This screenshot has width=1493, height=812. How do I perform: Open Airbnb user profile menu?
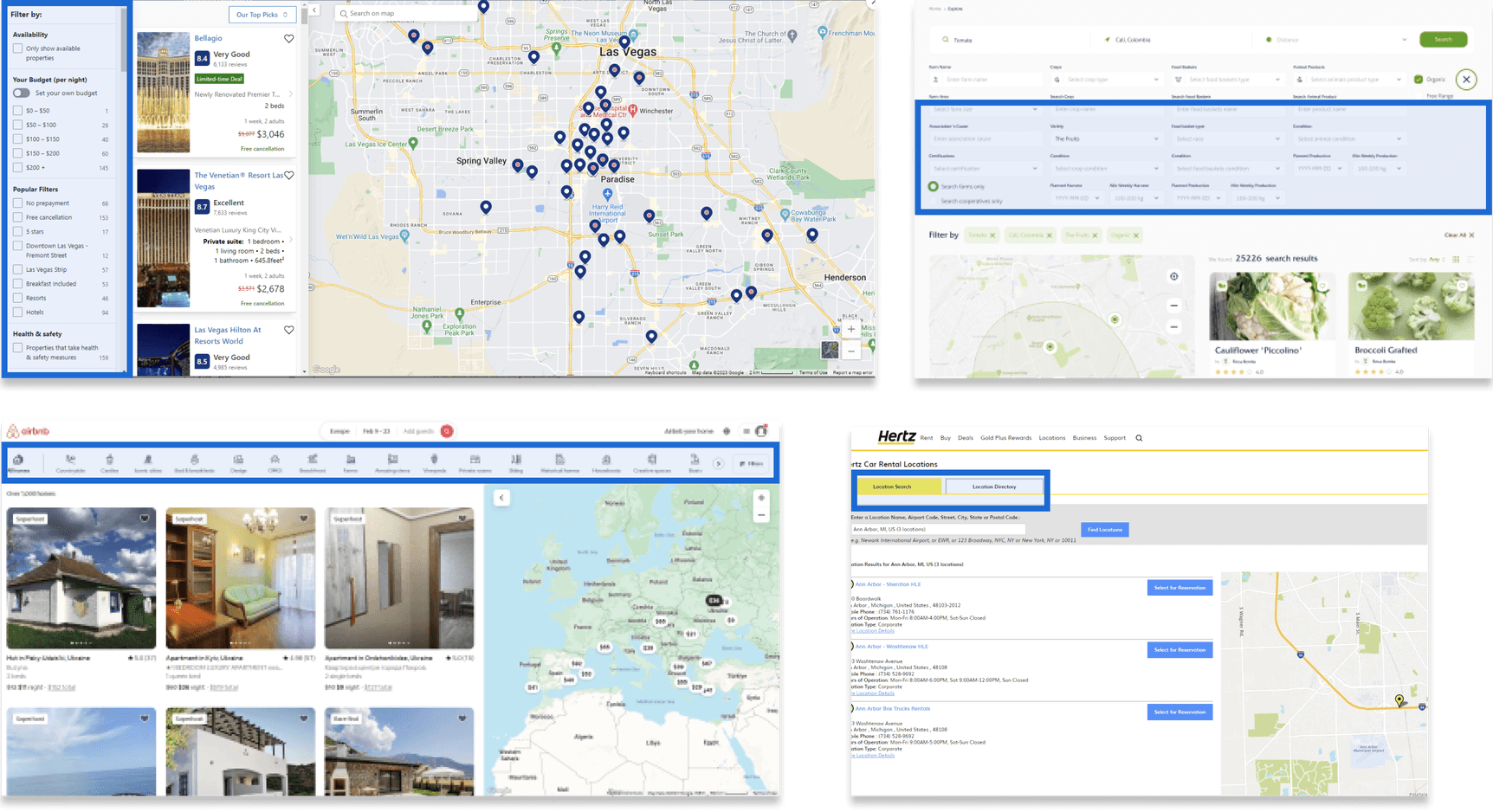coord(754,431)
